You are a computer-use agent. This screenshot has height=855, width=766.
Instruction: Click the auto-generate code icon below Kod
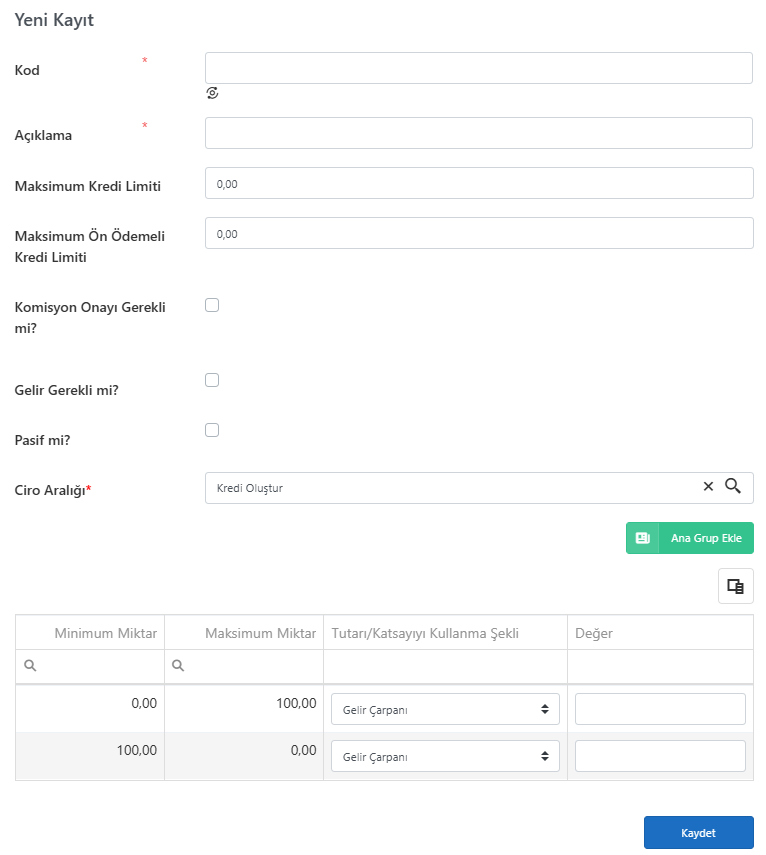point(212,93)
